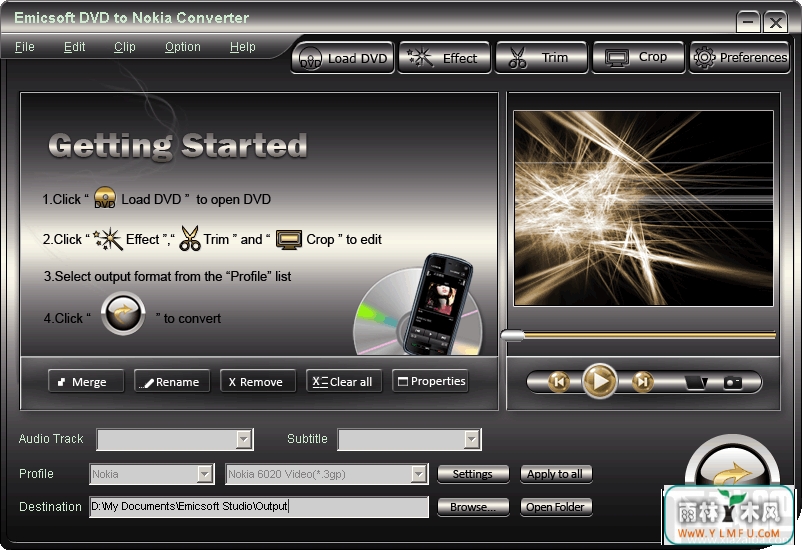Click the Remove button

point(258,381)
